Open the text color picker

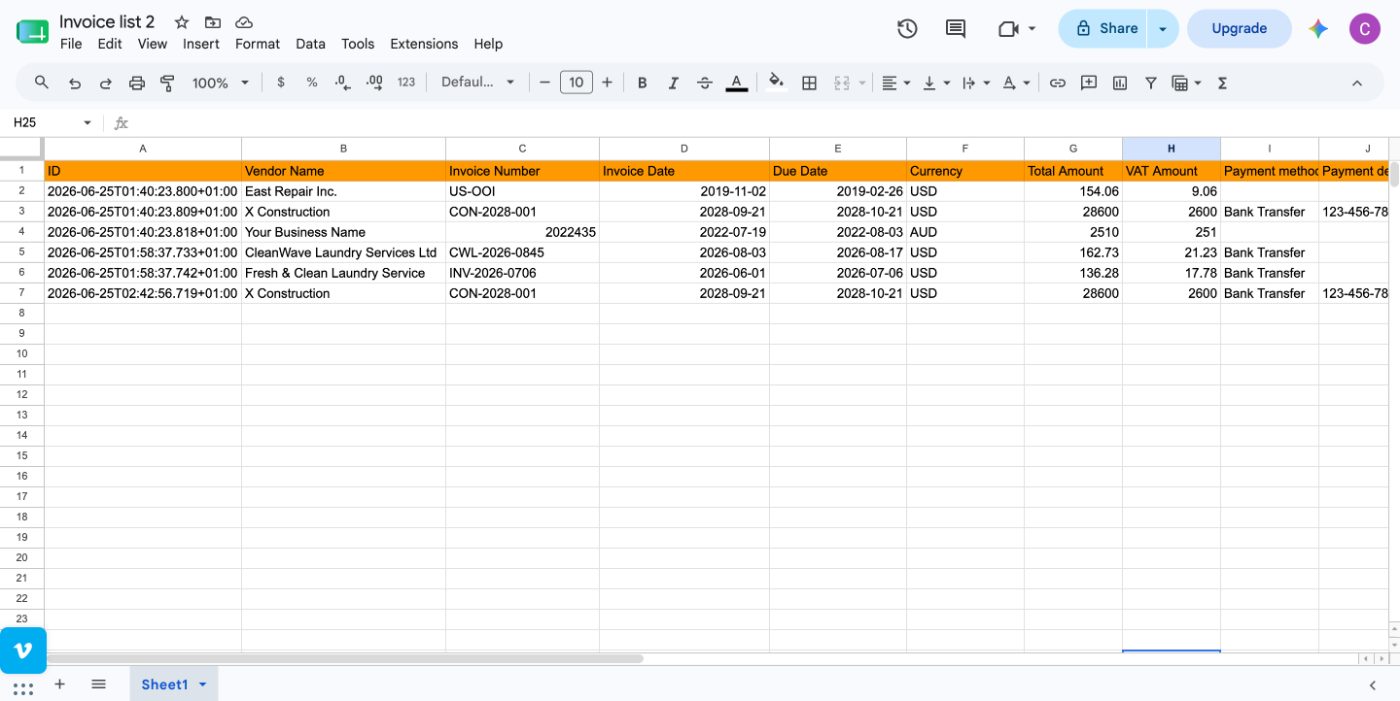point(737,83)
